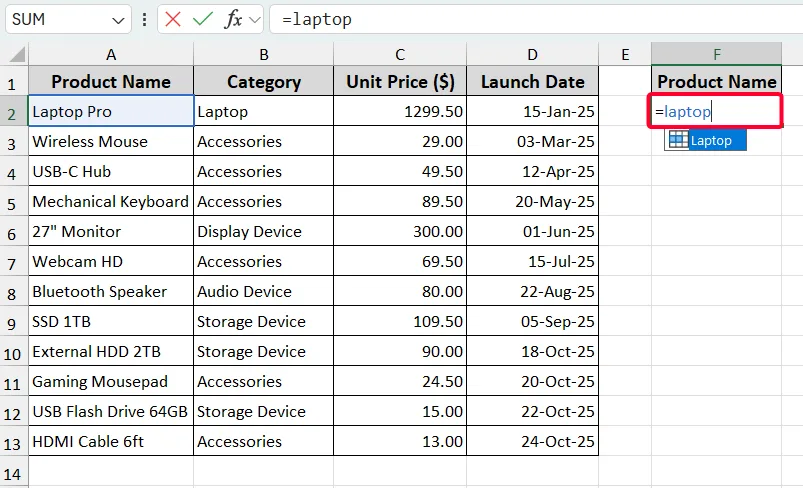Click the price cell 300.00
803x488 pixels.
400,231
